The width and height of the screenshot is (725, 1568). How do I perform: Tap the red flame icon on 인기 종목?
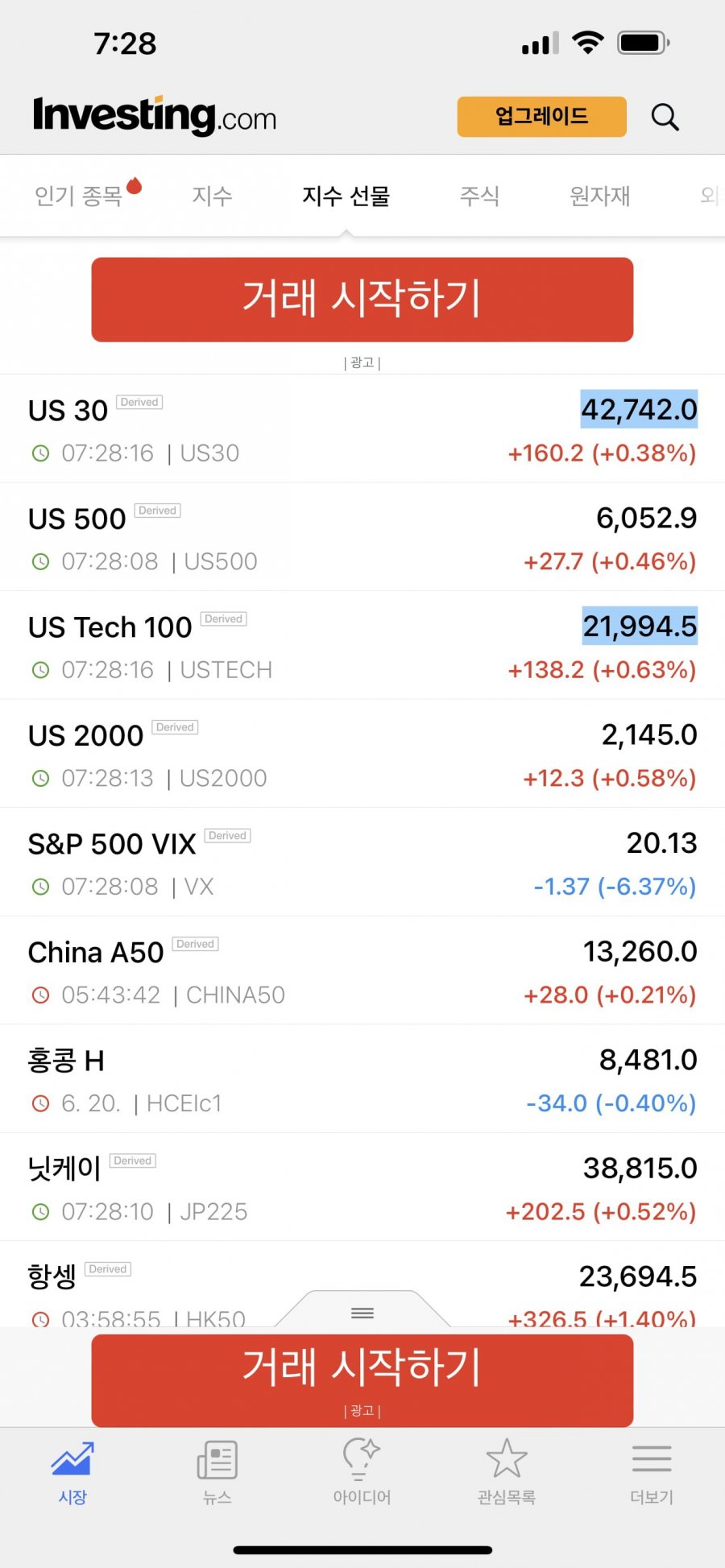click(134, 185)
